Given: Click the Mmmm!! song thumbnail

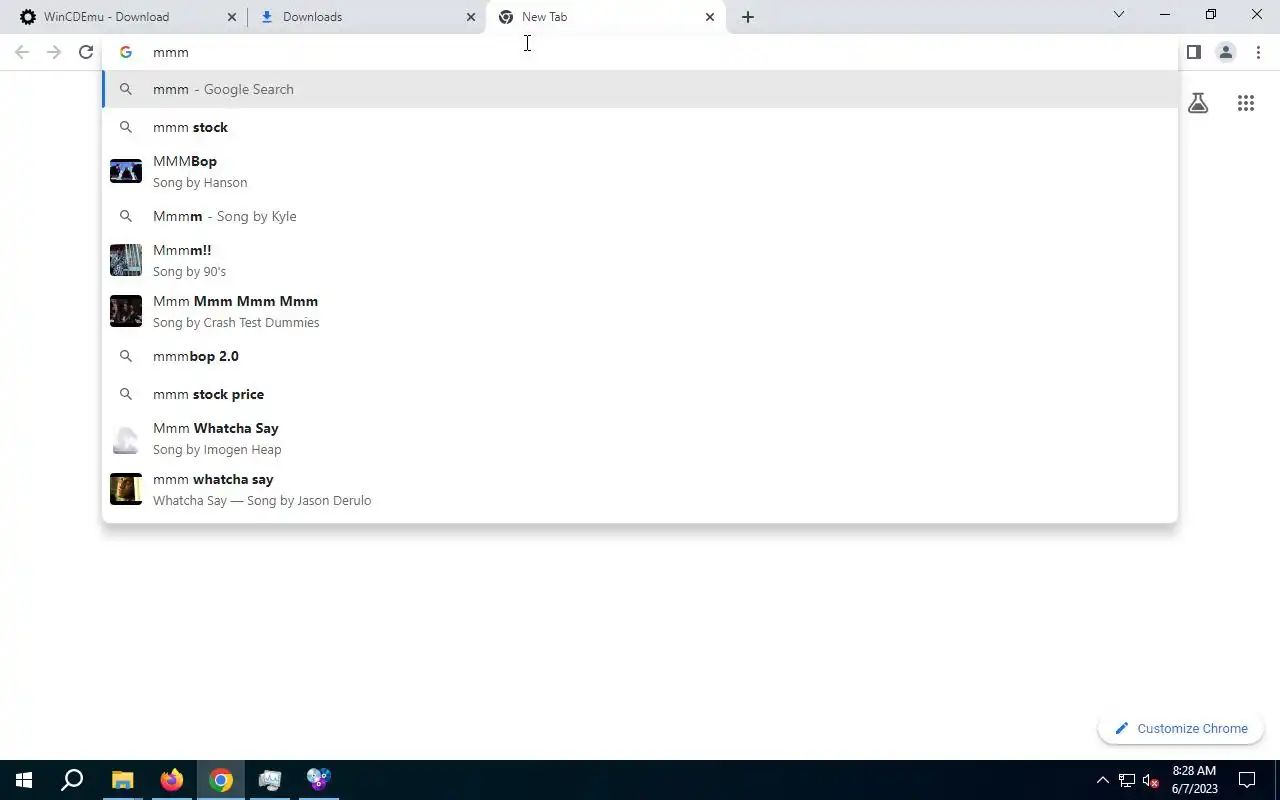Looking at the screenshot, I should (126, 260).
